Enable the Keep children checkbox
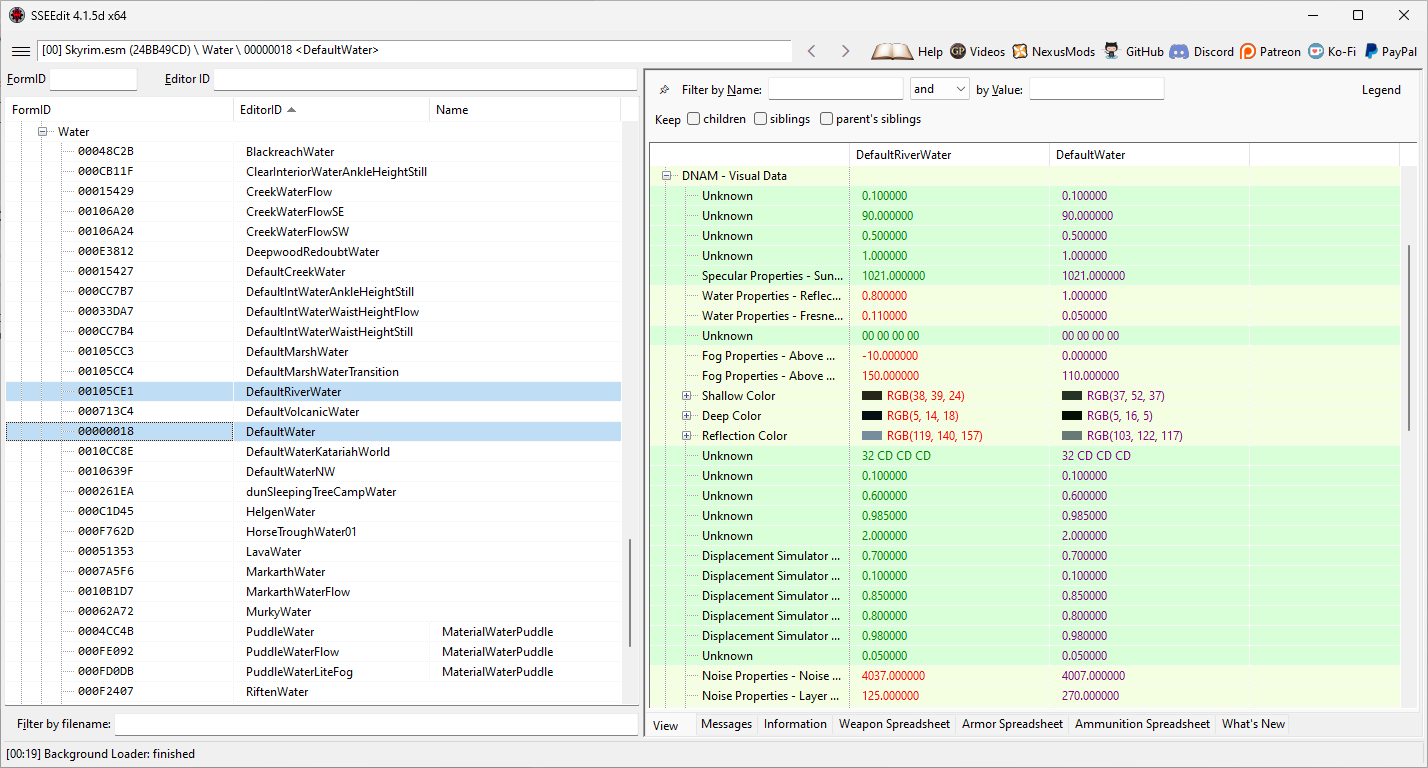The height and width of the screenshot is (768, 1428). [x=693, y=119]
